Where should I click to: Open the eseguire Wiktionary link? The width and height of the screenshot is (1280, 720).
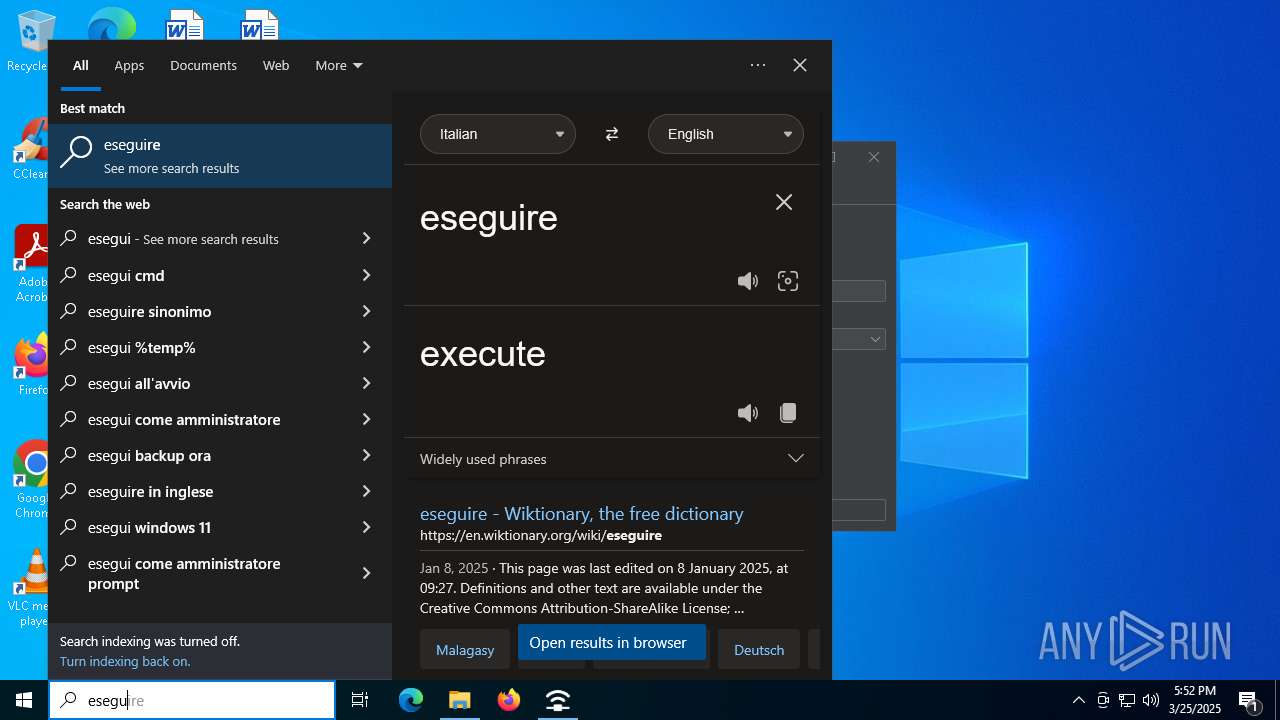click(x=581, y=513)
